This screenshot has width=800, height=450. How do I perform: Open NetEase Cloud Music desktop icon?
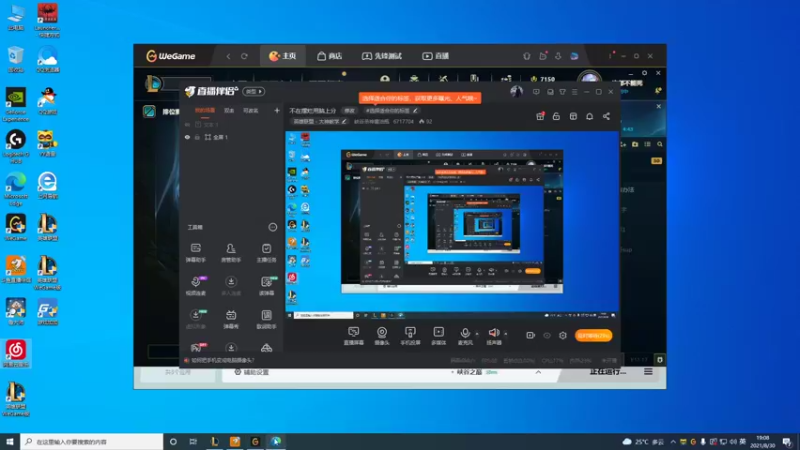[15, 354]
